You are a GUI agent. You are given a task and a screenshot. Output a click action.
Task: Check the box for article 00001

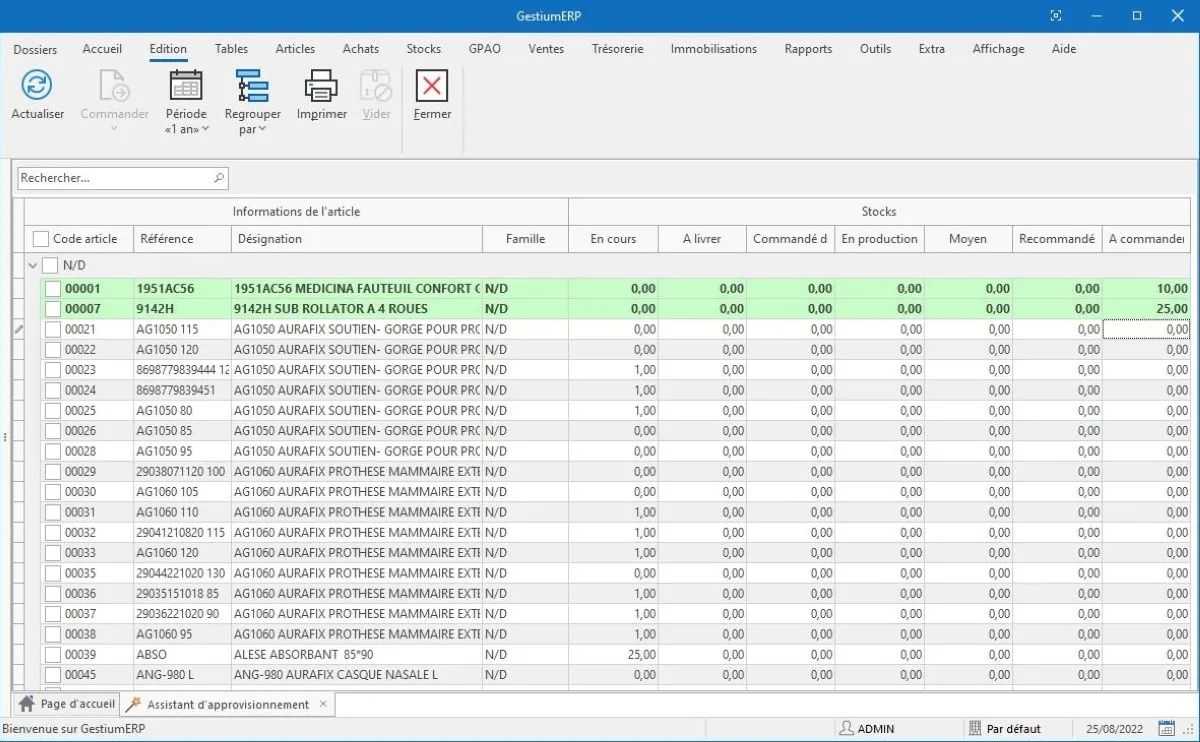click(x=52, y=289)
